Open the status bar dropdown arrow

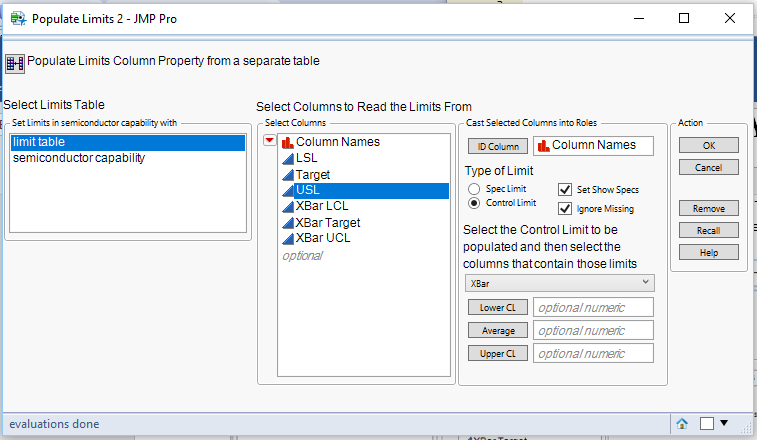[x=724, y=423]
